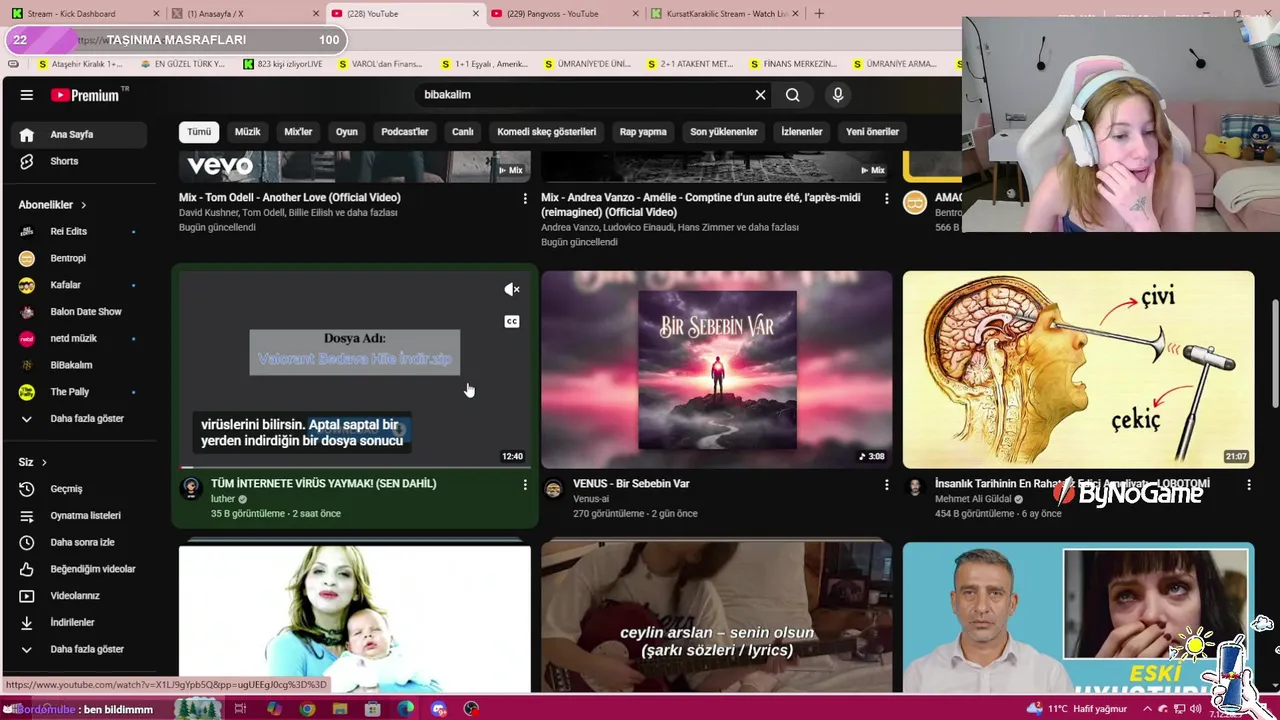Open a new browser tab
This screenshot has height=720, width=1280.
click(x=819, y=14)
